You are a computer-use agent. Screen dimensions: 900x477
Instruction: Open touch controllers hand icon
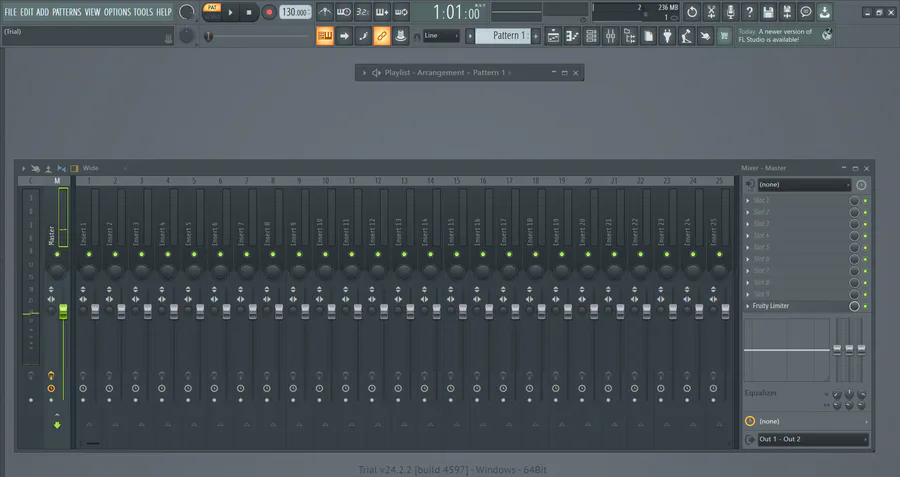click(705, 36)
